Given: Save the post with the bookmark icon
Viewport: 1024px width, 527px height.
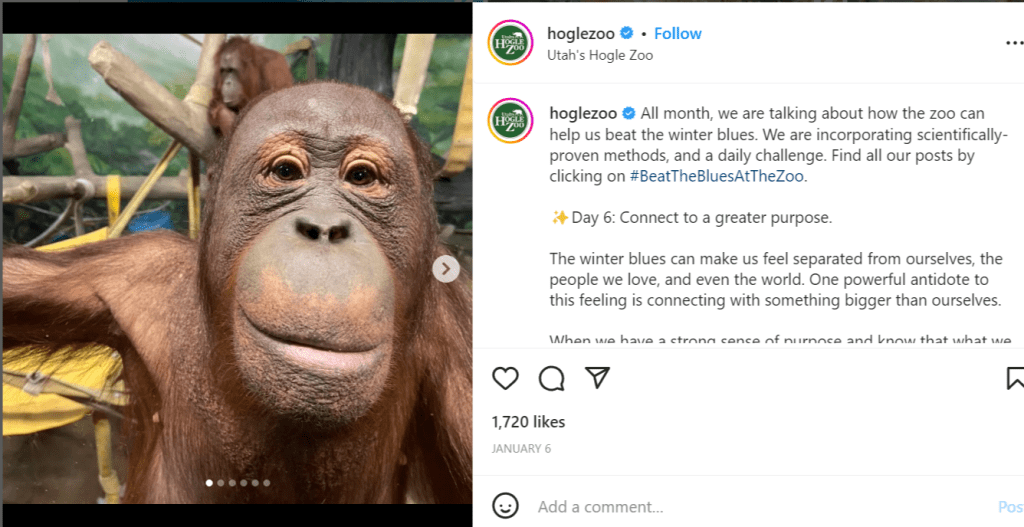Looking at the screenshot, I should point(1014,378).
